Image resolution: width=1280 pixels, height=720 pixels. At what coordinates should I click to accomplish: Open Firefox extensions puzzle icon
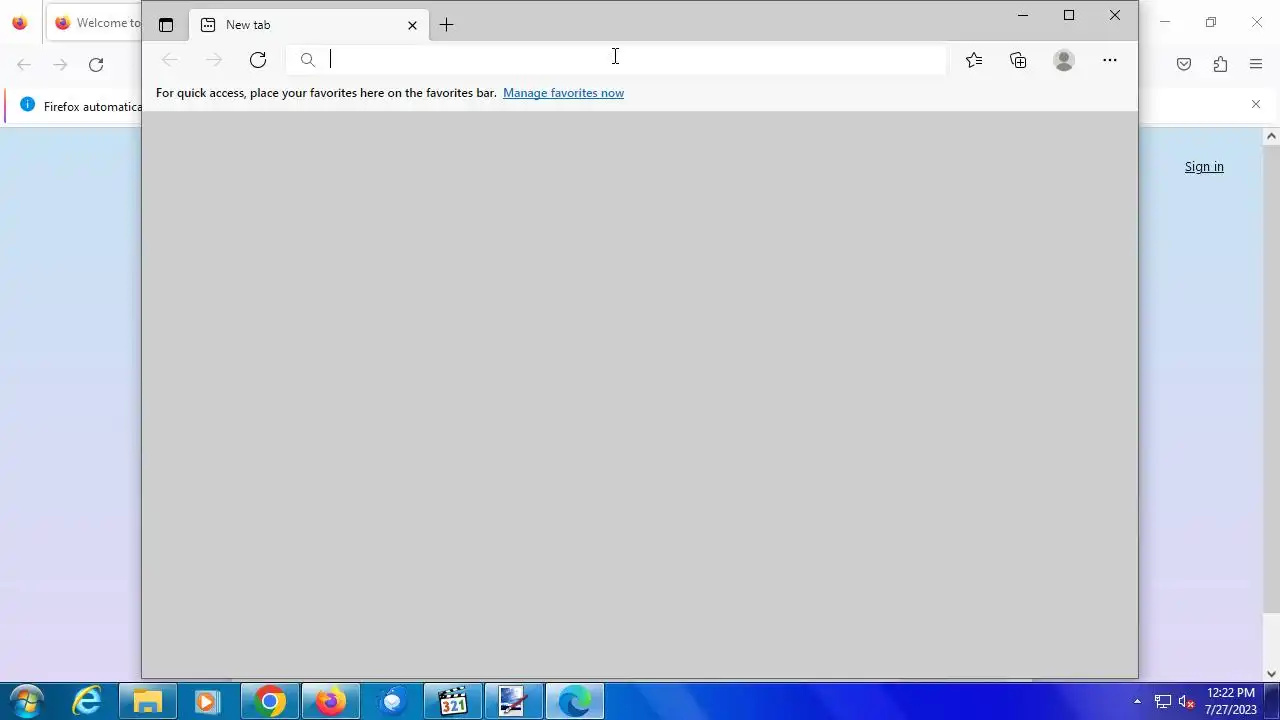[1220, 65]
